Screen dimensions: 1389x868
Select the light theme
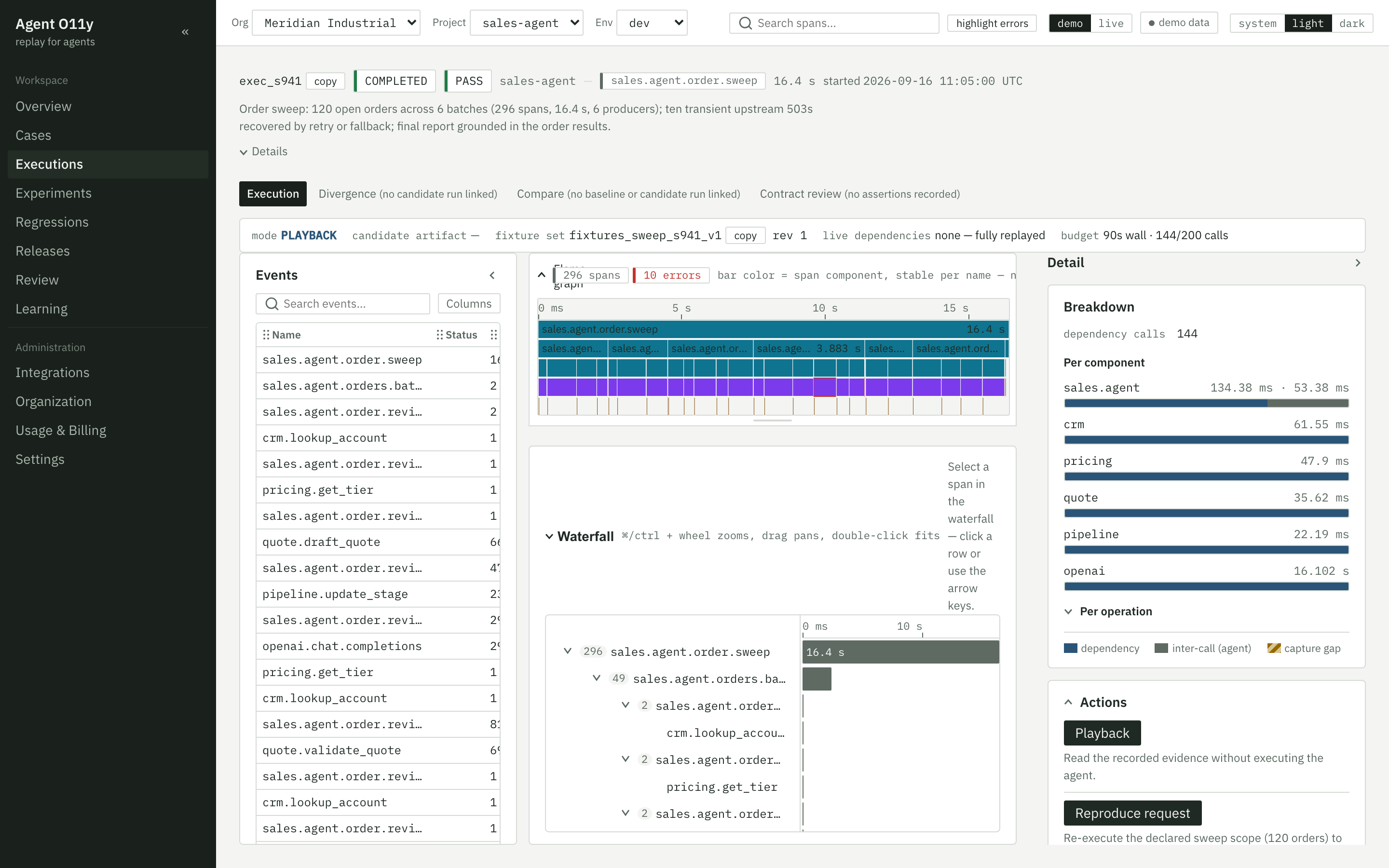click(x=1307, y=24)
